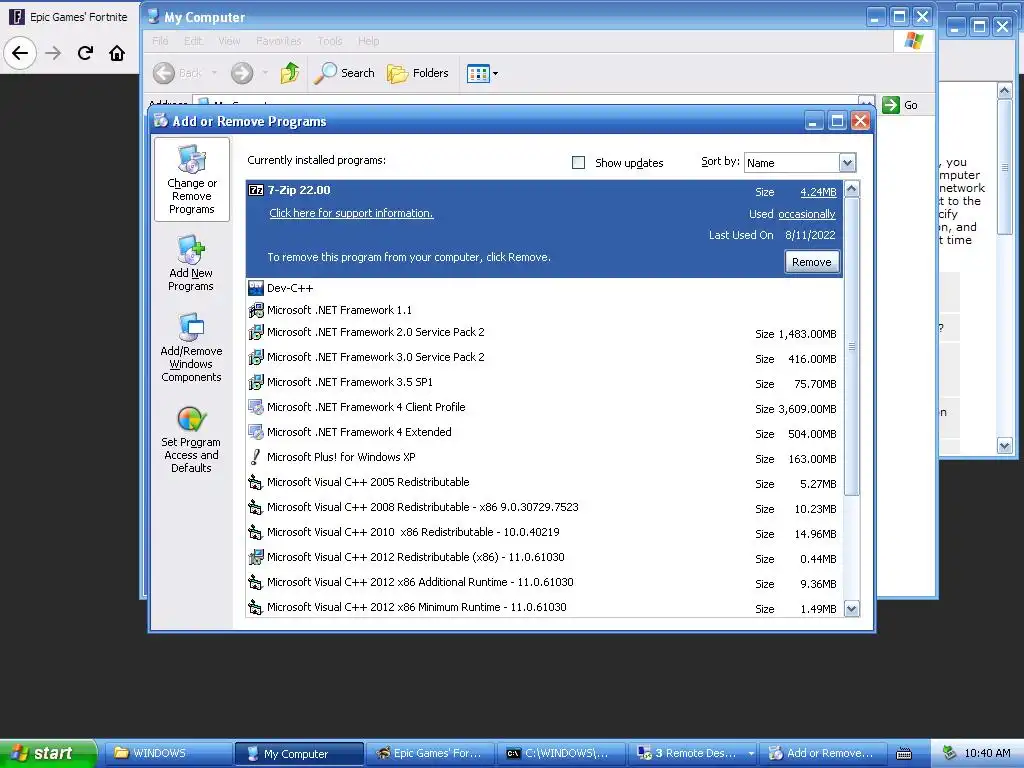Switch to My Computer taskbar button
The width and height of the screenshot is (1024, 768).
[x=299, y=754]
